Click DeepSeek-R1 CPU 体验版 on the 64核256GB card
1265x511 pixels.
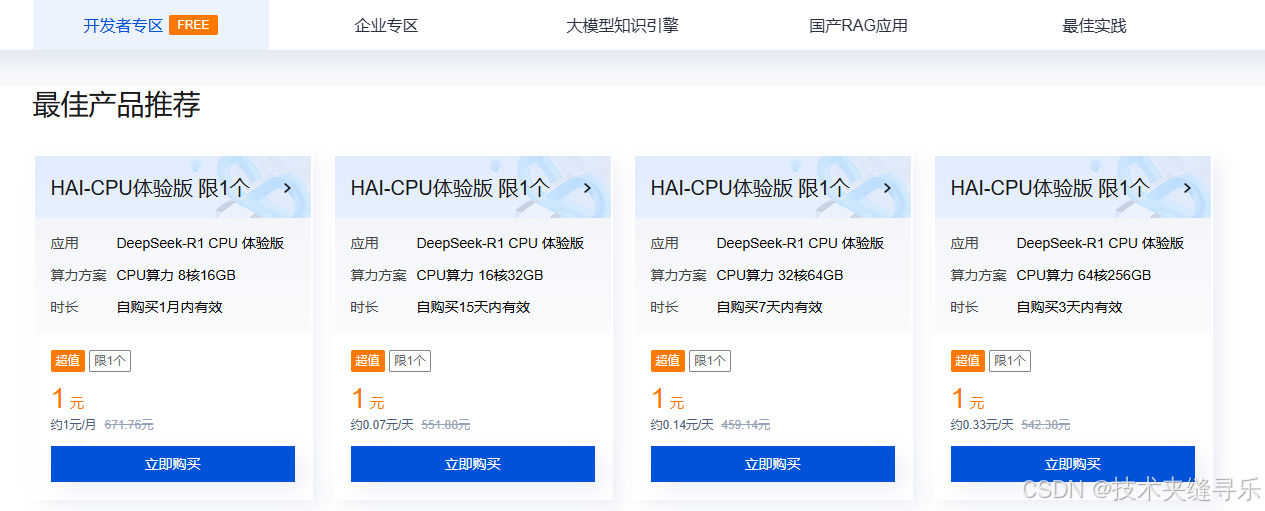click(x=1101, y=243)
